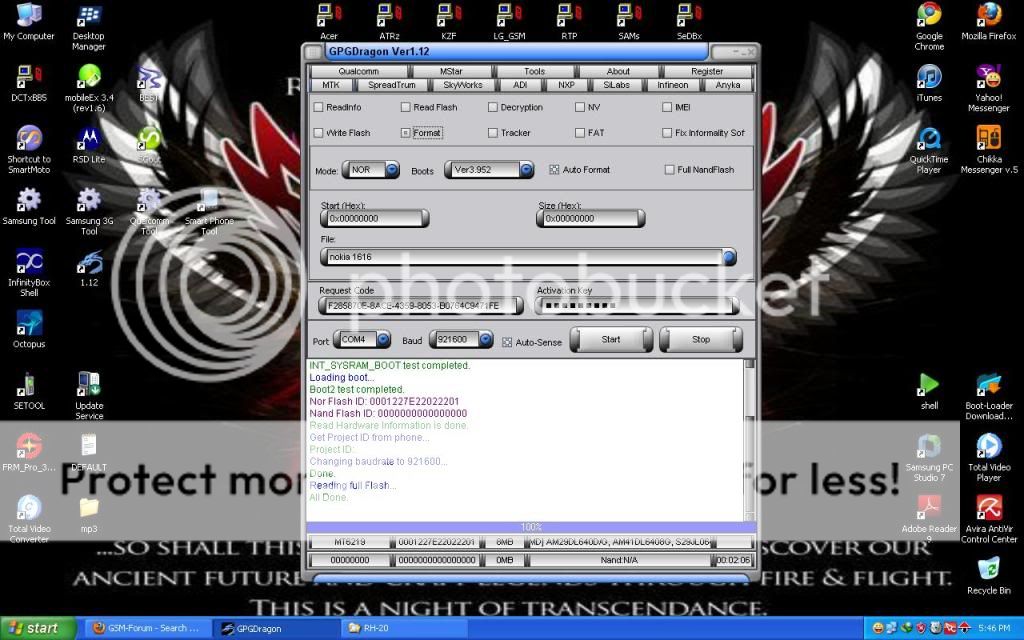This screenshot has width=1024, height=640.
Task: Check the Full NandFlash option
Action: point(669,170)
